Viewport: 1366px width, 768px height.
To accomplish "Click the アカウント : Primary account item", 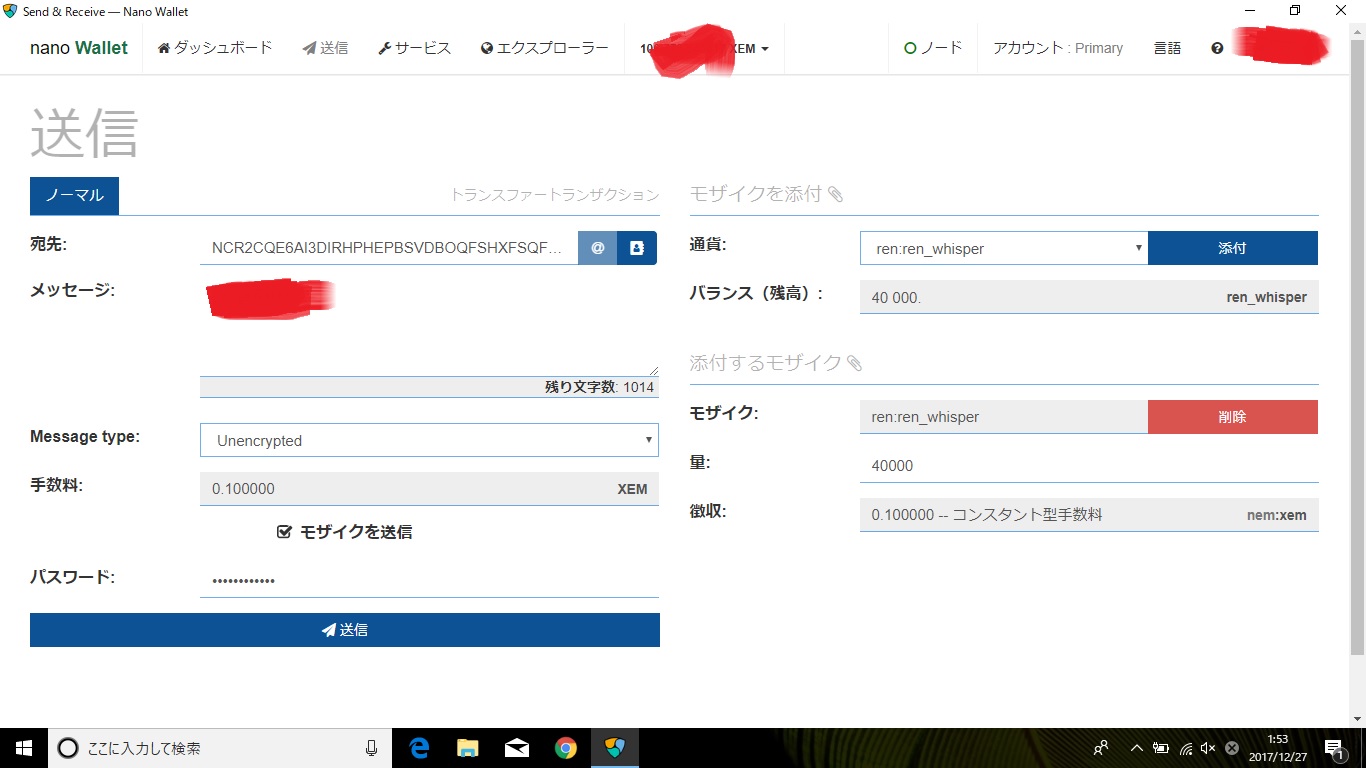I will click(1058, 48).
